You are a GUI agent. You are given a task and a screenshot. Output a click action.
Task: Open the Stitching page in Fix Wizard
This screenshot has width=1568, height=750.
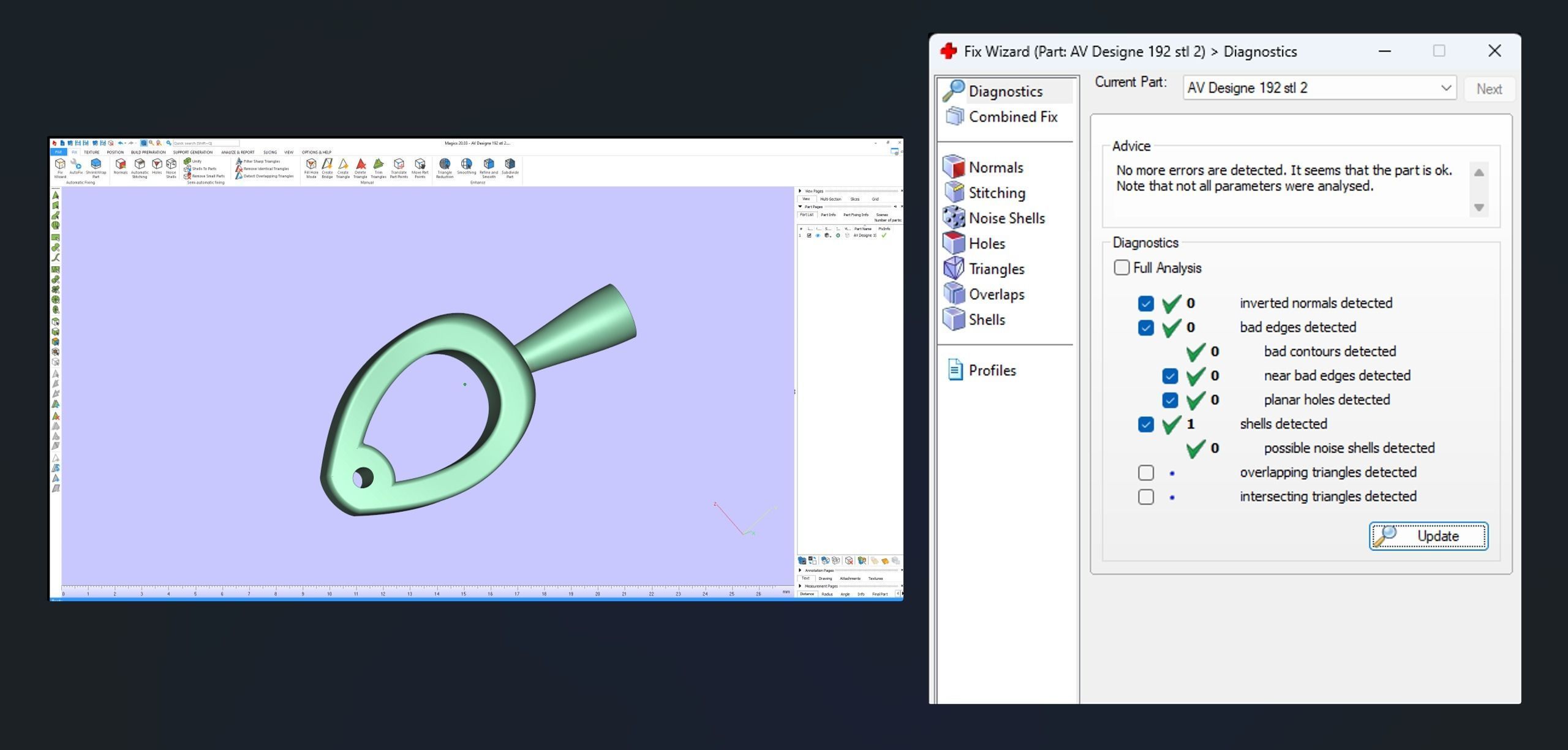pyautogui.click(x=996, y=193)
